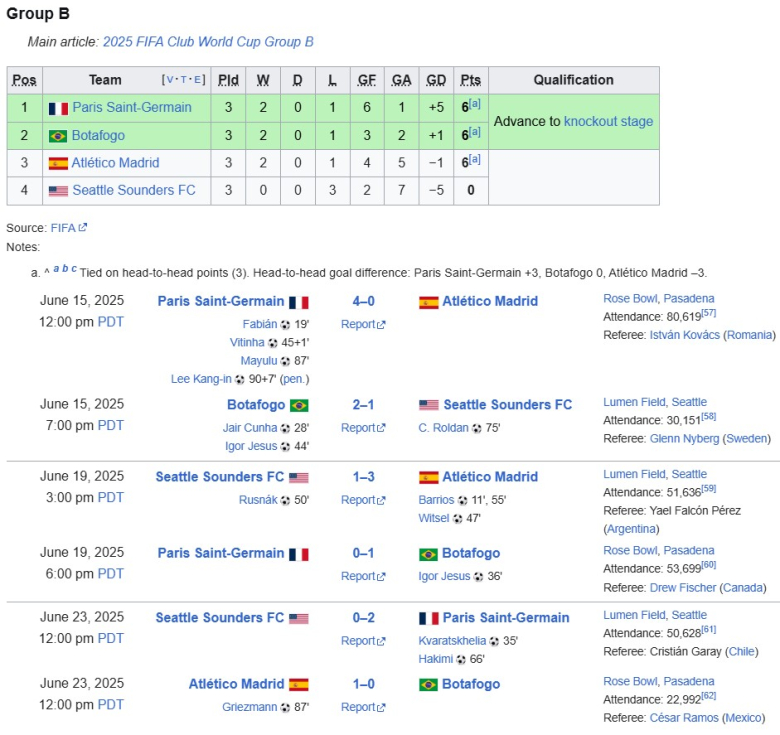This screenshot has width=780, height=735.
Task: Open attendance reference [58] for Botafogo match
Action: (708, 417)
